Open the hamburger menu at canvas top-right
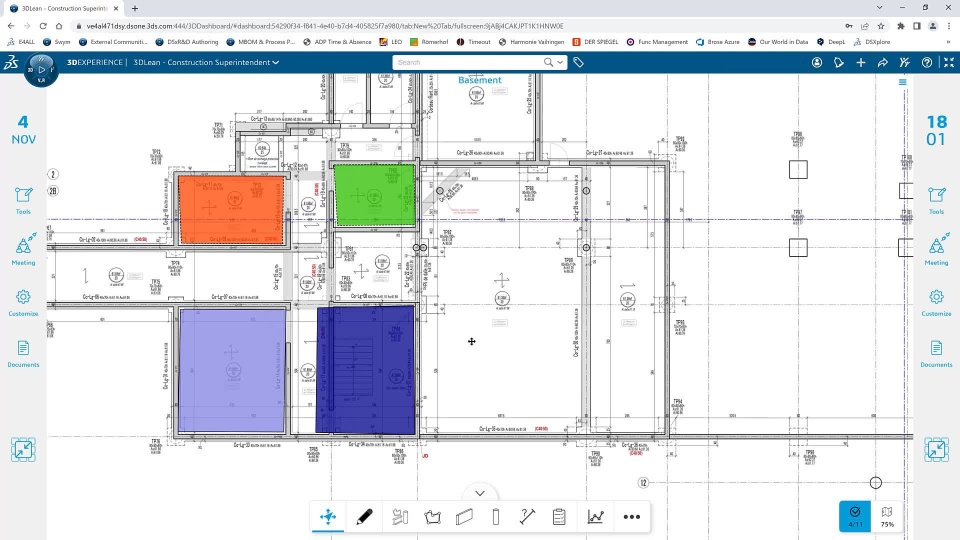 click(902, 82)
